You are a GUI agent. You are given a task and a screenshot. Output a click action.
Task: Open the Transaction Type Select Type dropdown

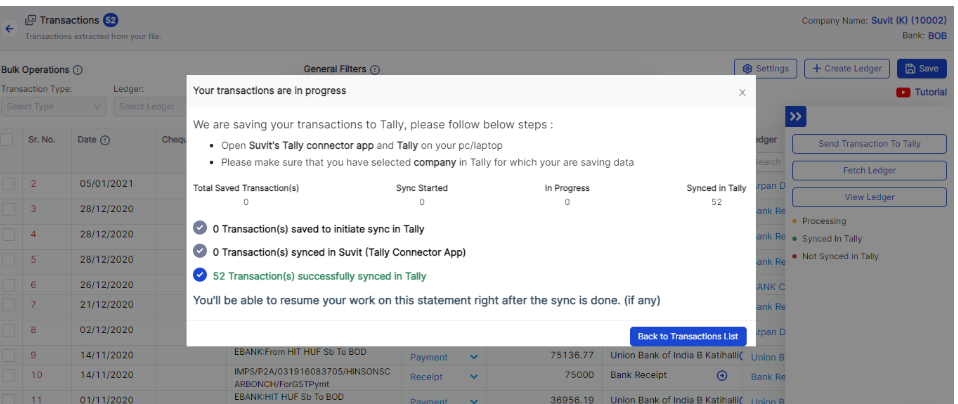[x=54, y=106]
